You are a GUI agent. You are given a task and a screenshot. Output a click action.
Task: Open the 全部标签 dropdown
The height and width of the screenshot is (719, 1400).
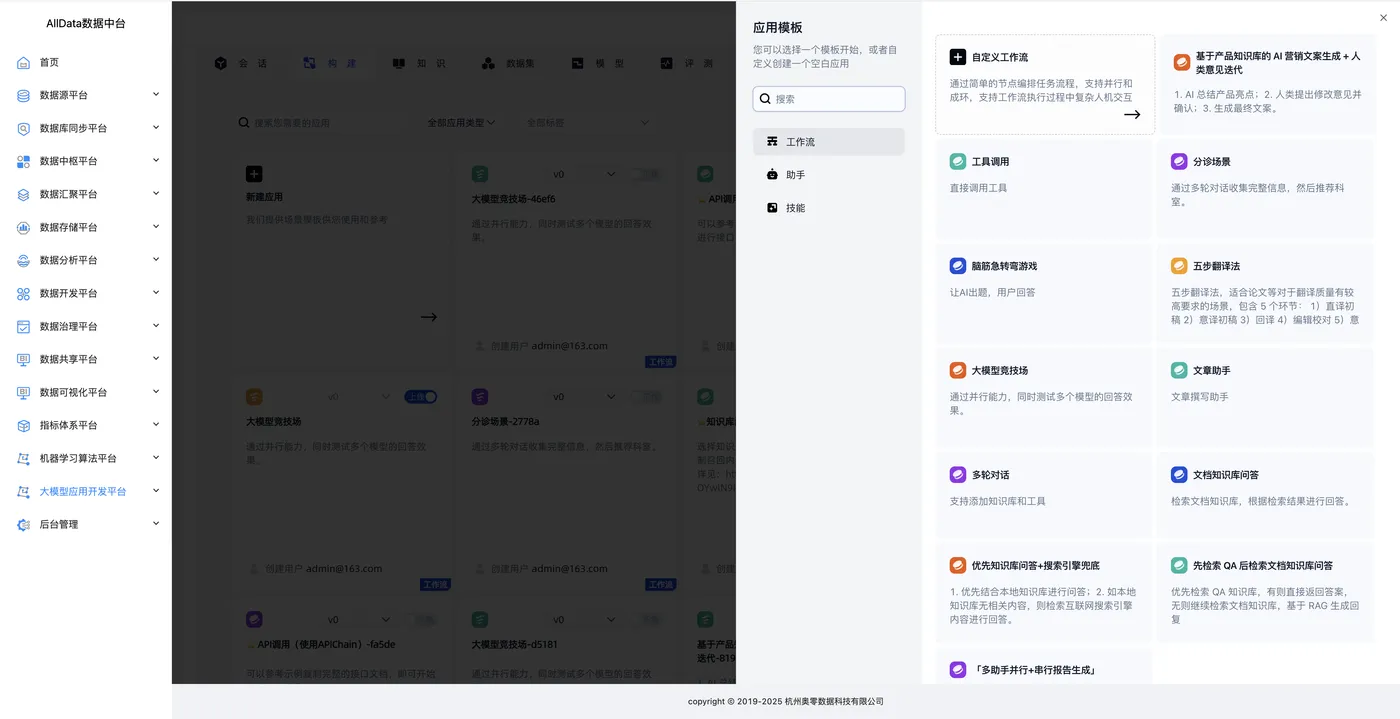coord(588,122)
